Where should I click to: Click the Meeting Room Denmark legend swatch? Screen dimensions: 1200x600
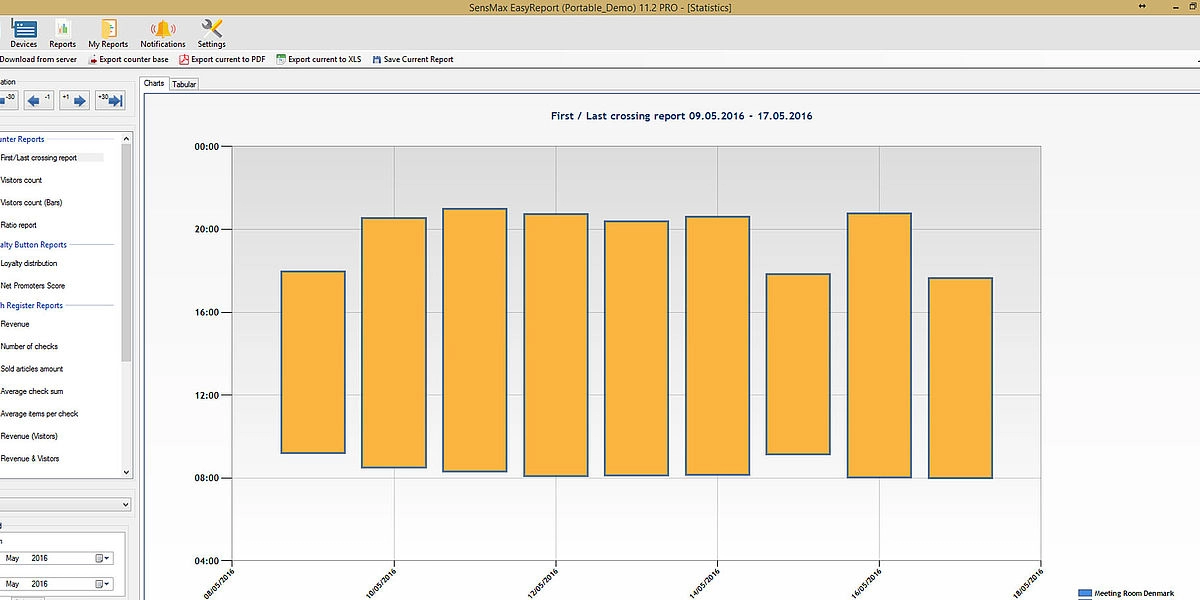pyautogui.click(x=1085, y=594)
